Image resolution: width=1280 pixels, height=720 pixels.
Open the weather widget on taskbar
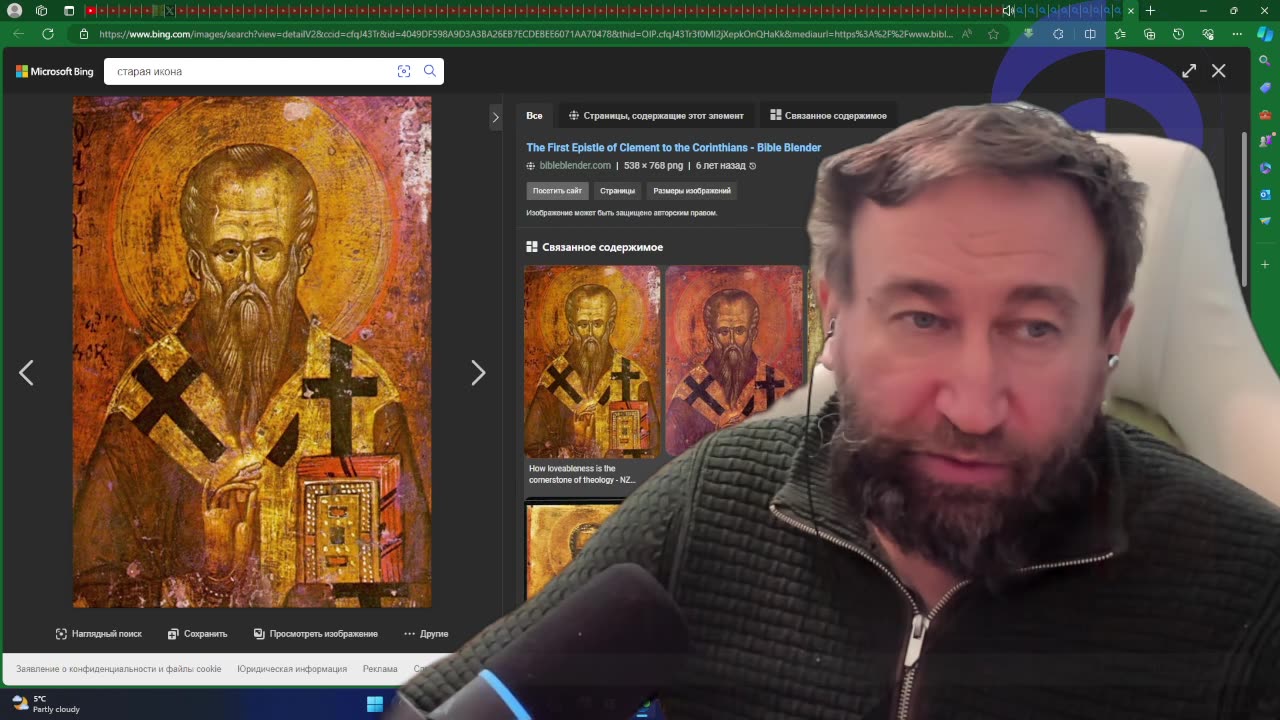pyautogui.click(x=45, y=704)
